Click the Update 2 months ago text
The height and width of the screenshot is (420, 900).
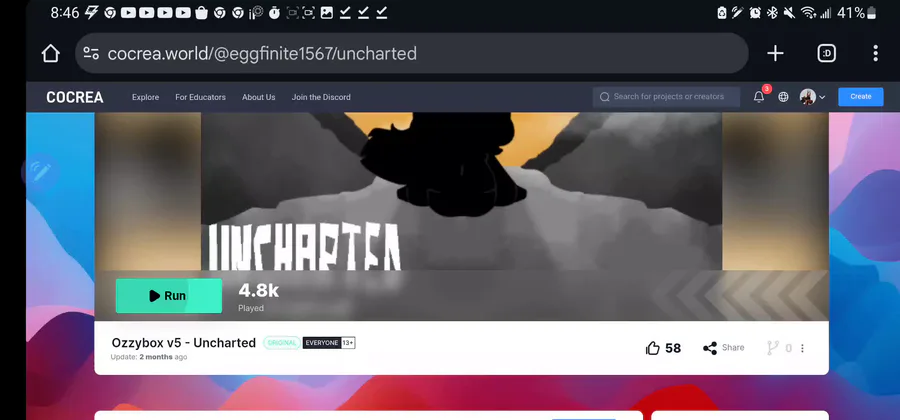click(149, 357)
